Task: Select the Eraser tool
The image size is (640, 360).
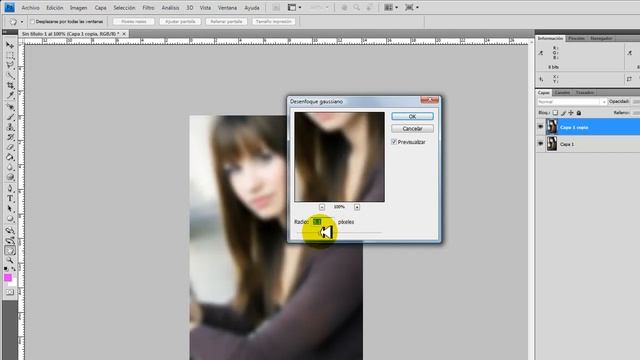Action: [10, 147]
